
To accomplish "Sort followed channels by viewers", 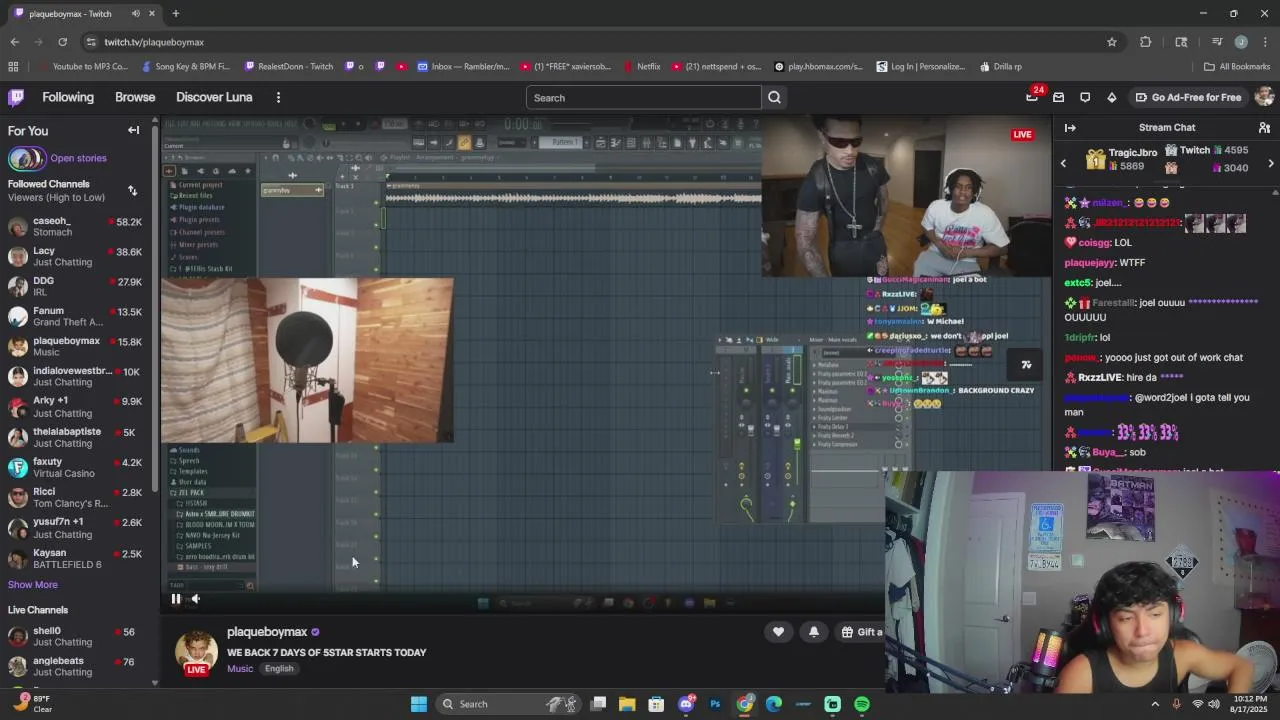I will tap(132, 190).
